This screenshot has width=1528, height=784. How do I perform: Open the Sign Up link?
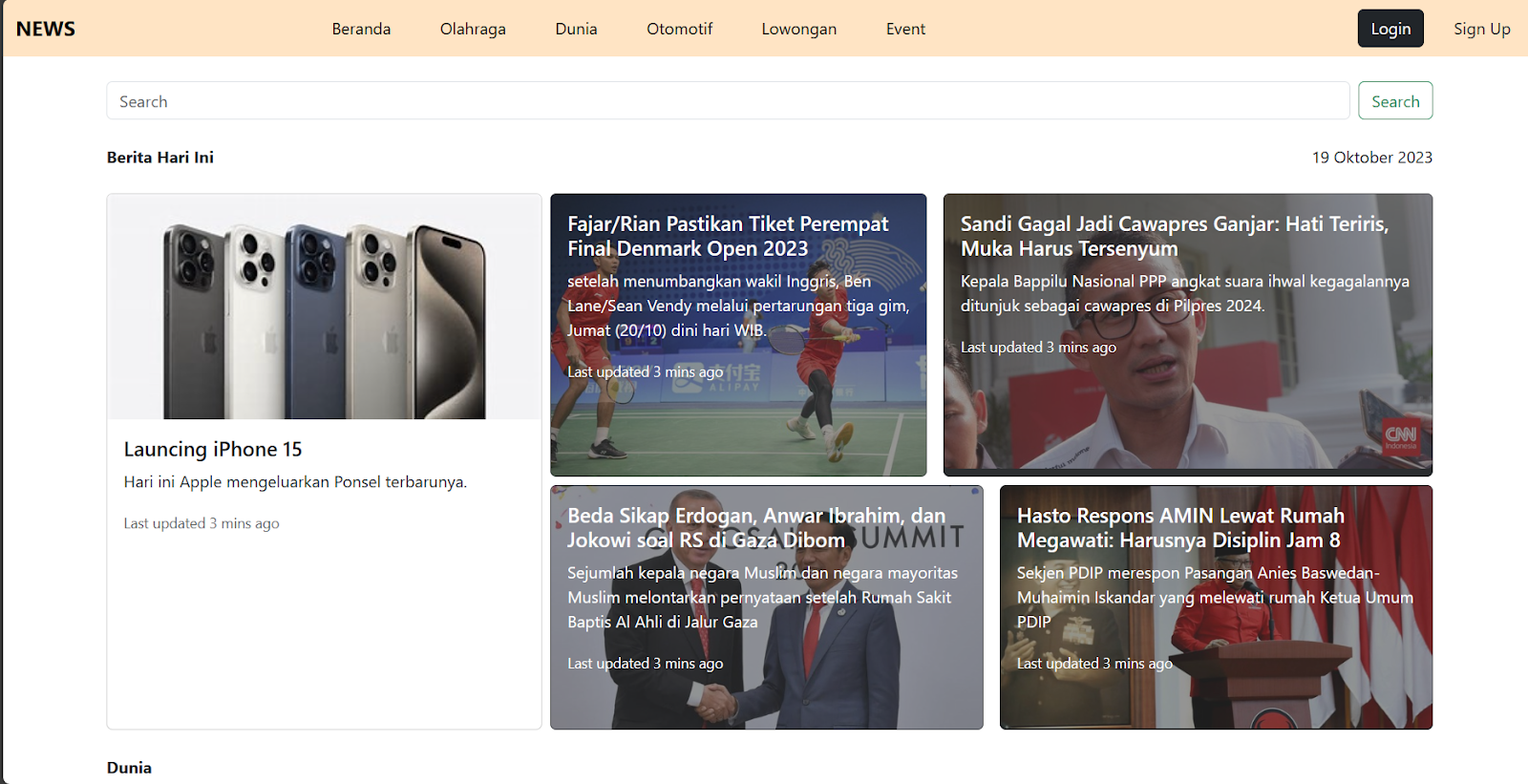(x=1482, y=29)
